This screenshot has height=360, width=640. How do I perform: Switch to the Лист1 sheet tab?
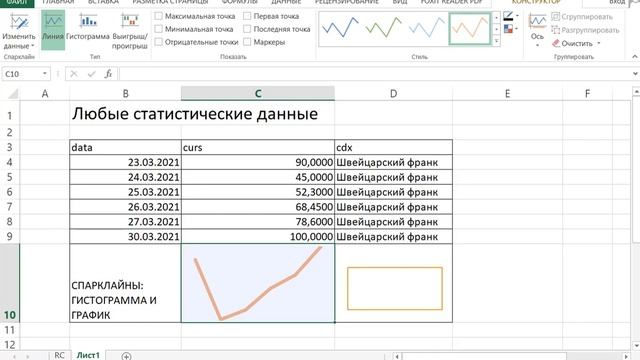pos(88,355)
